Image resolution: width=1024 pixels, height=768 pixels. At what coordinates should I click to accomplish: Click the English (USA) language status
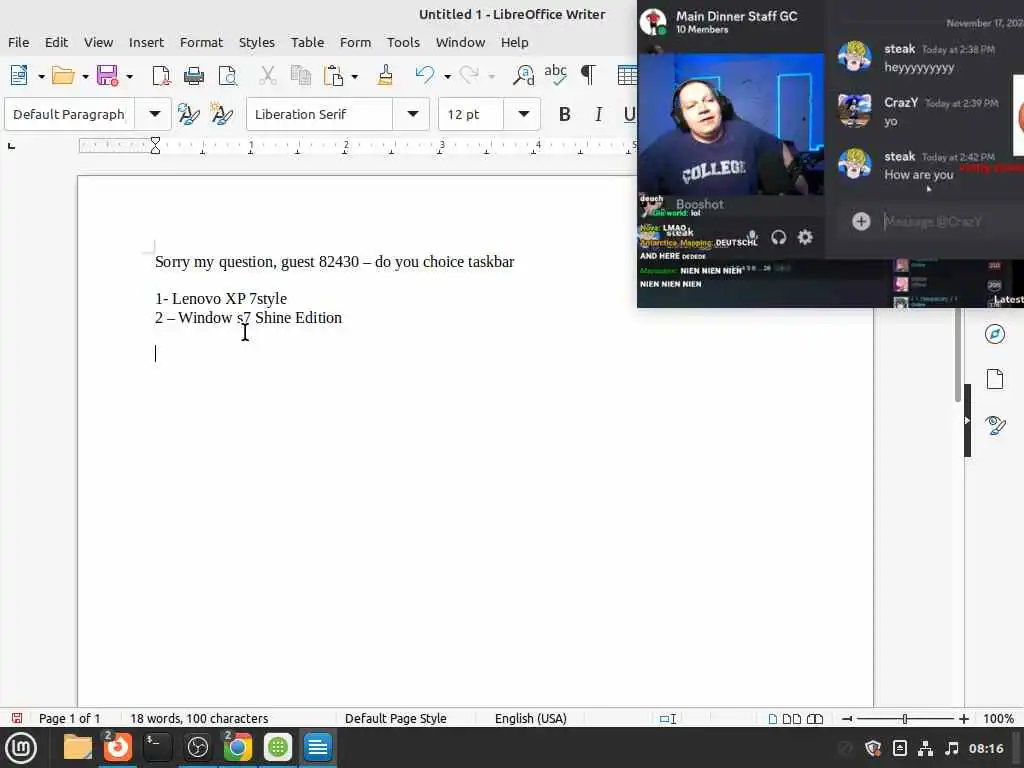click(530, 719)
